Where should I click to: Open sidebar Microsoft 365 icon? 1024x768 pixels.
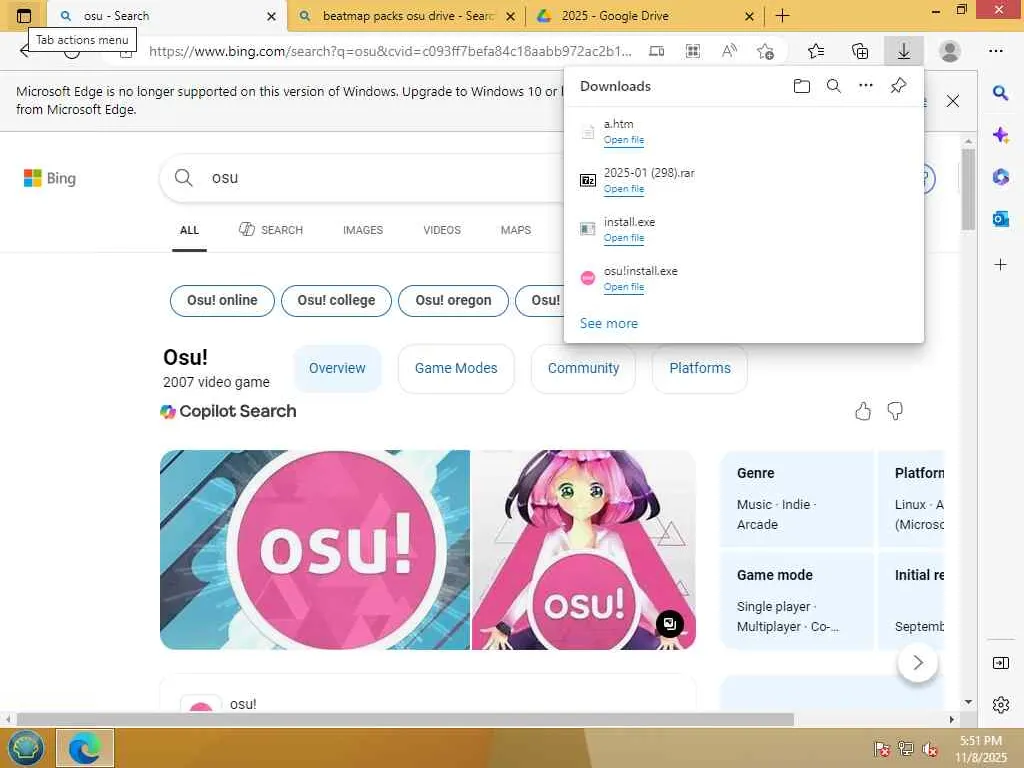(1000, 177)
